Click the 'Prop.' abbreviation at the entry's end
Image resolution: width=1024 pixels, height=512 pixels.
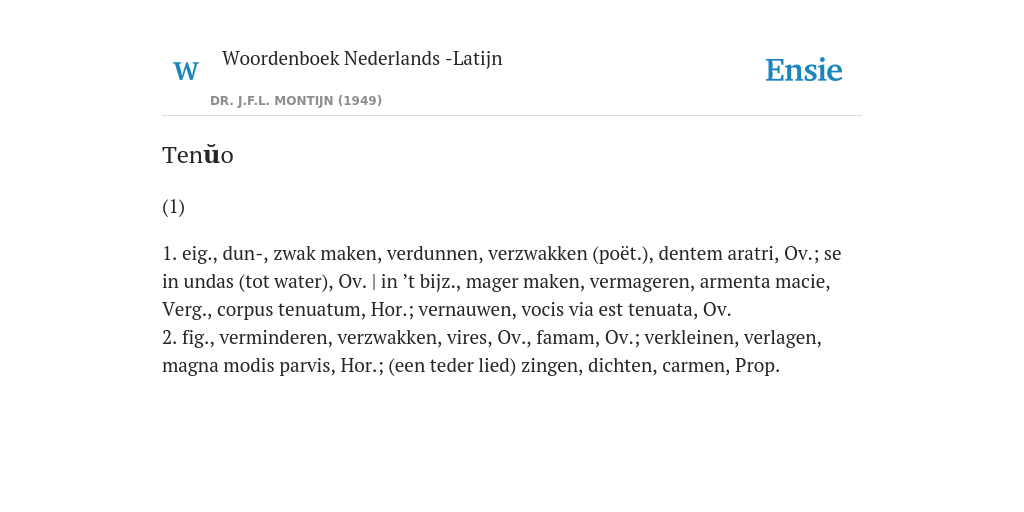coord(758,366)
